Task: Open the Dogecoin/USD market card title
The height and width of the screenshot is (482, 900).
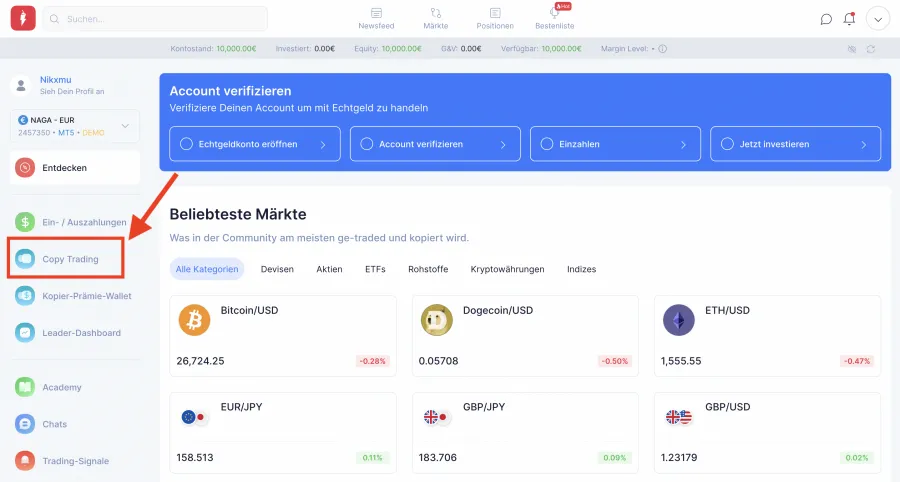Action: pyautogui.click(x=498, y=310)
